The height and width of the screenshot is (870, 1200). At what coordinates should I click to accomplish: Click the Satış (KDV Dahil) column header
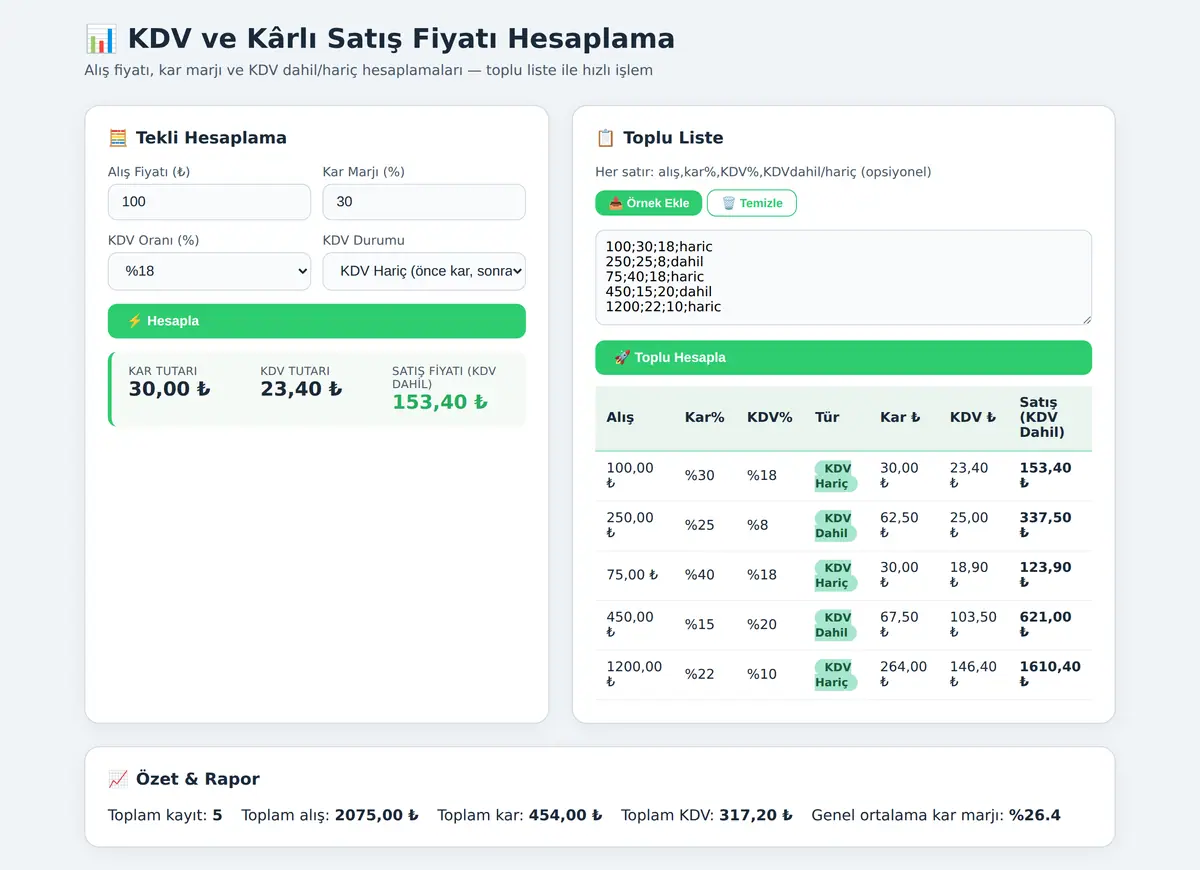(x=1042, y=418)
